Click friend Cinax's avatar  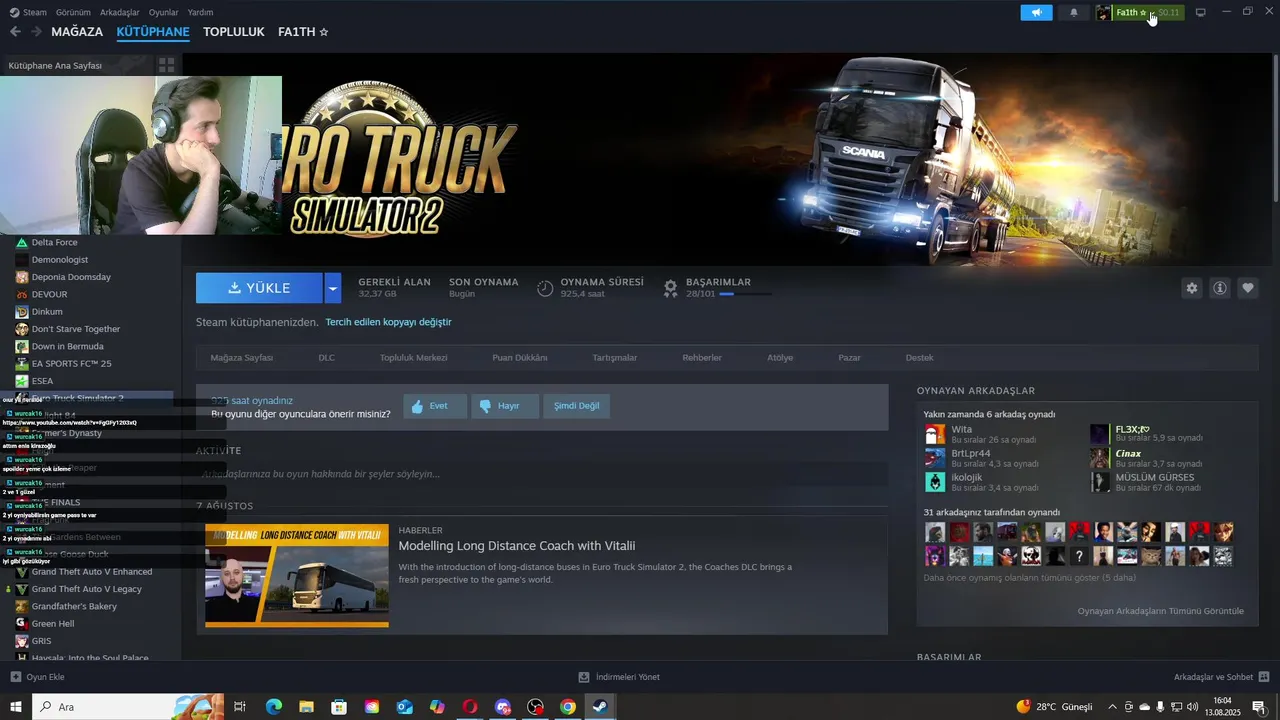tap(1100, 458)
